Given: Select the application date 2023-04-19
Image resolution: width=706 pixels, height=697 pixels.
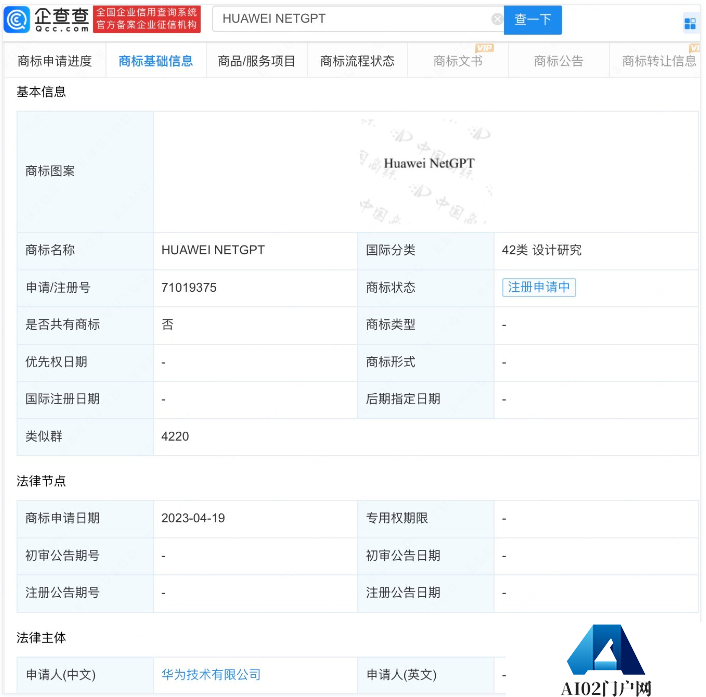Looking at the screenshot, I should (193, 518).
